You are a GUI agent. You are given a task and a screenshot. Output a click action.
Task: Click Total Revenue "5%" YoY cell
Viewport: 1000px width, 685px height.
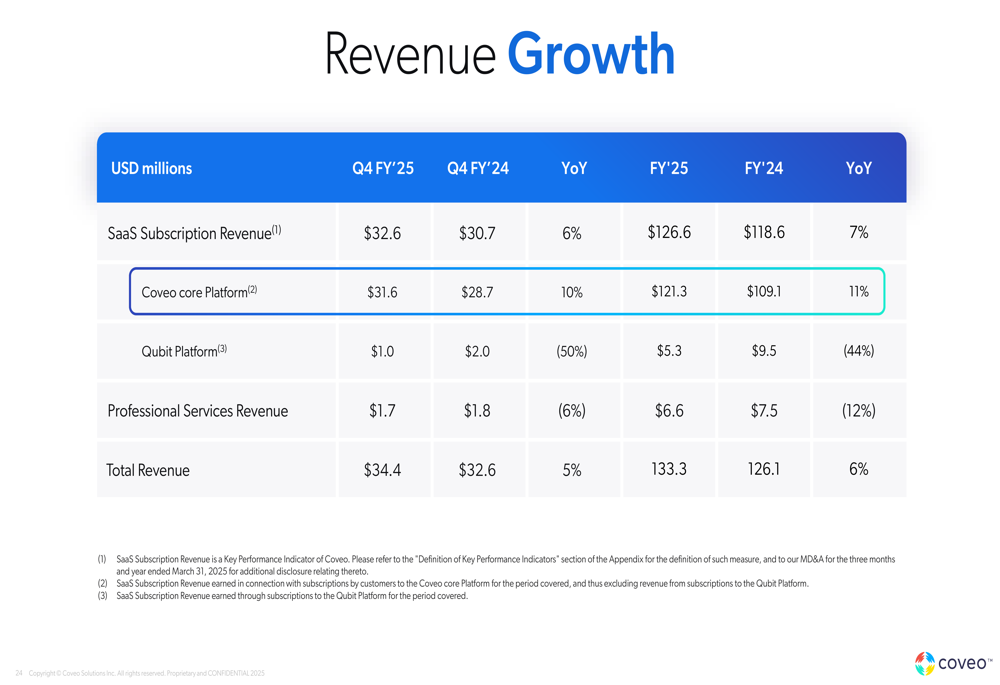click(572, 470)
